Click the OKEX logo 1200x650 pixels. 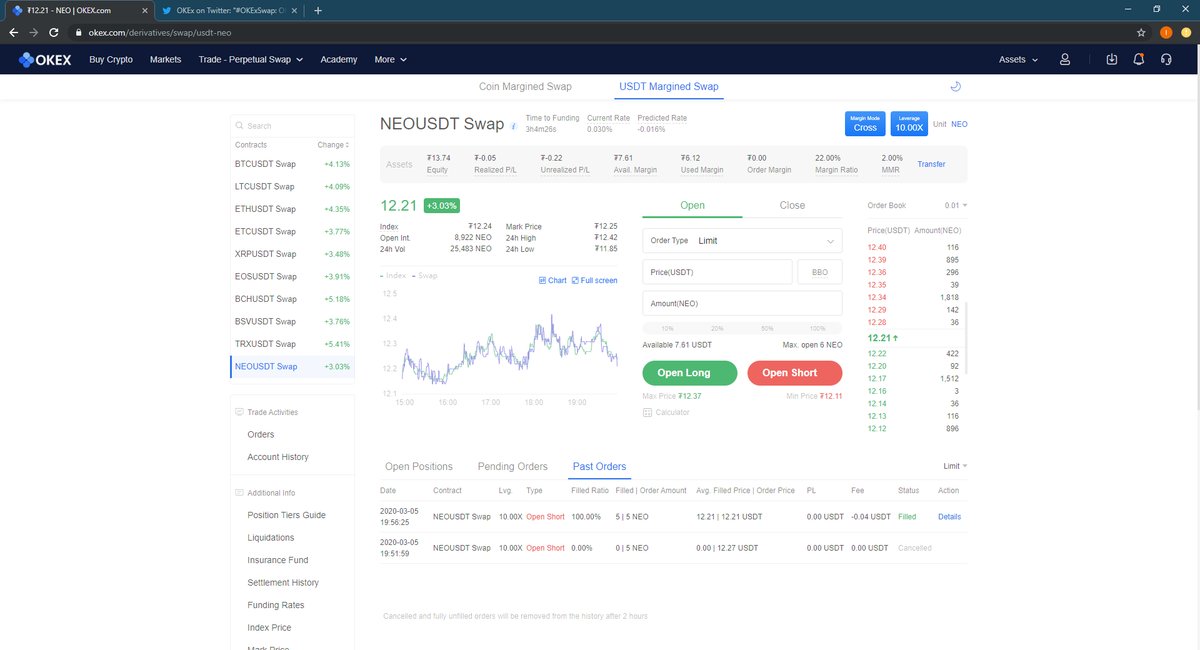[45, 59]
